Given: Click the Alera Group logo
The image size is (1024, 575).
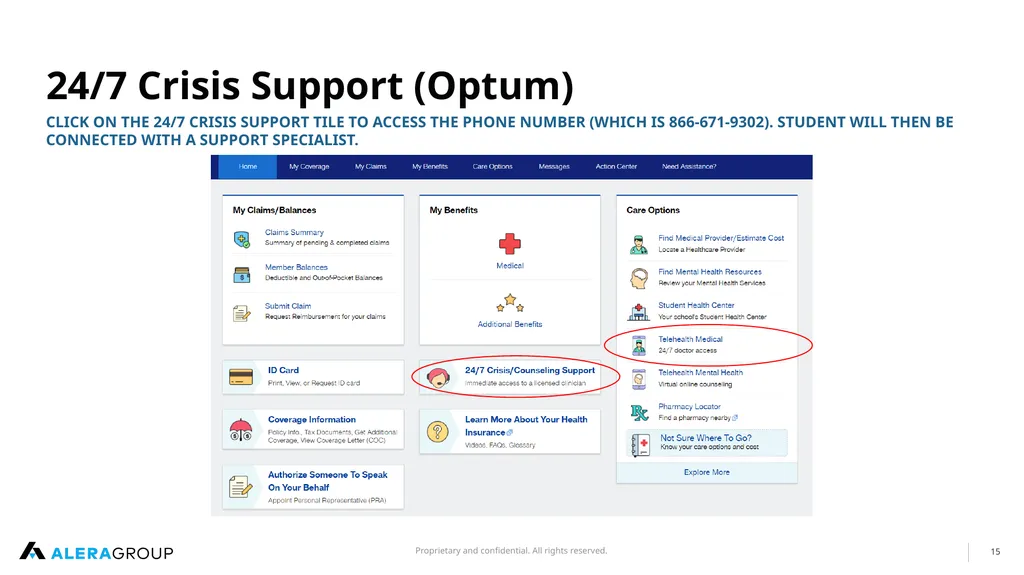Looking at the screenshot, I should [x=97, y=552].
